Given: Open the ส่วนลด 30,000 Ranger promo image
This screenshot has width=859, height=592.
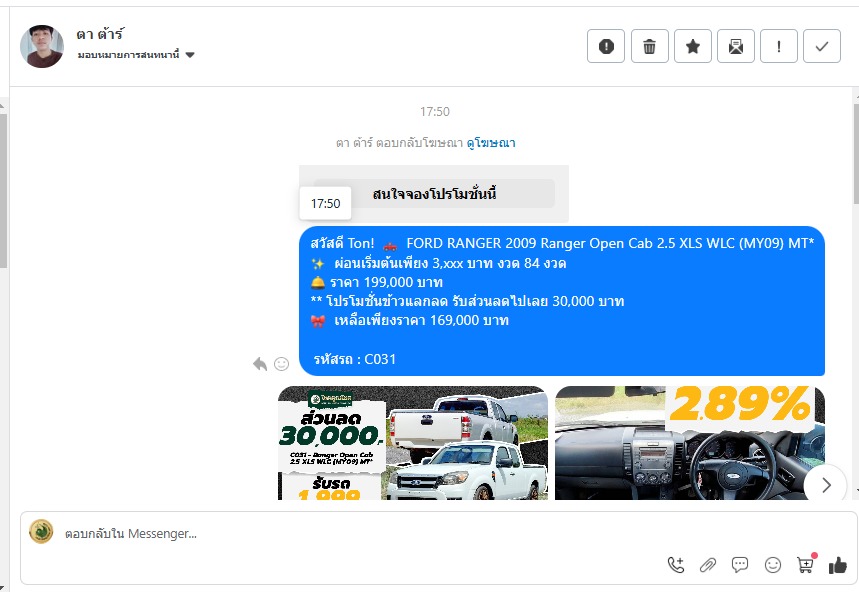Looking at the screenshot, I should (413, 443).
